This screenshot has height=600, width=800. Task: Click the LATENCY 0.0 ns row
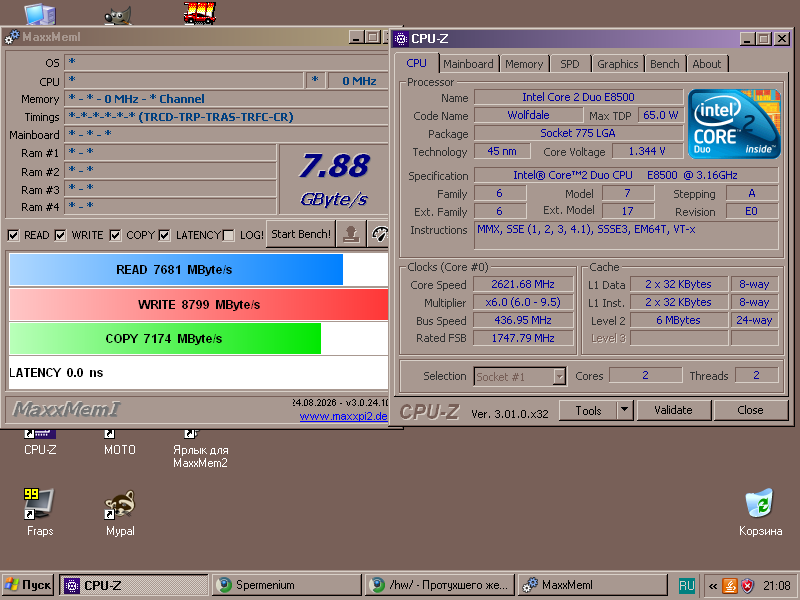pyautogui.click(x=198, y=372)
